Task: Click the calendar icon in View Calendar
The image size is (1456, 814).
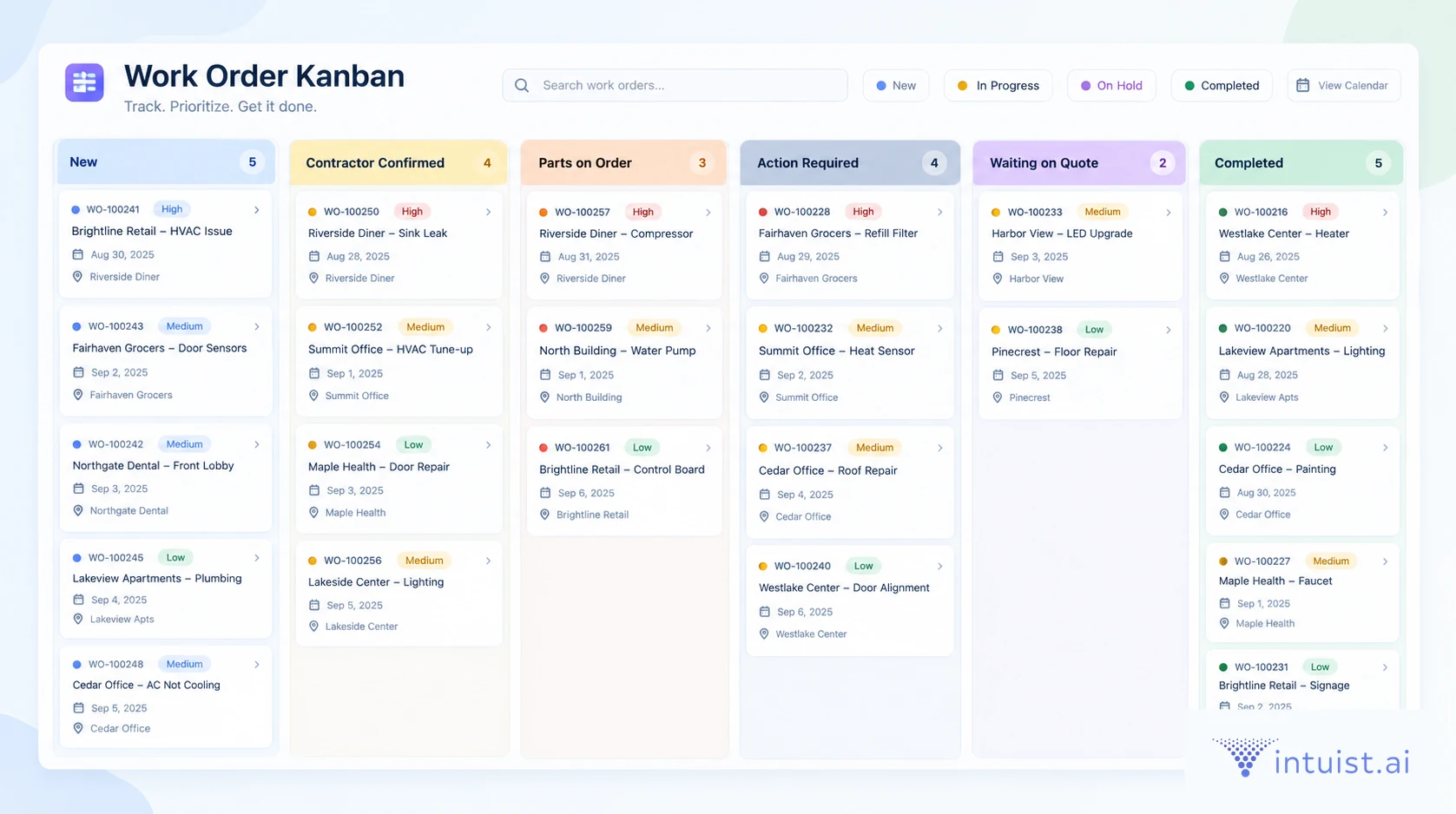Action: click(1302, 85)
